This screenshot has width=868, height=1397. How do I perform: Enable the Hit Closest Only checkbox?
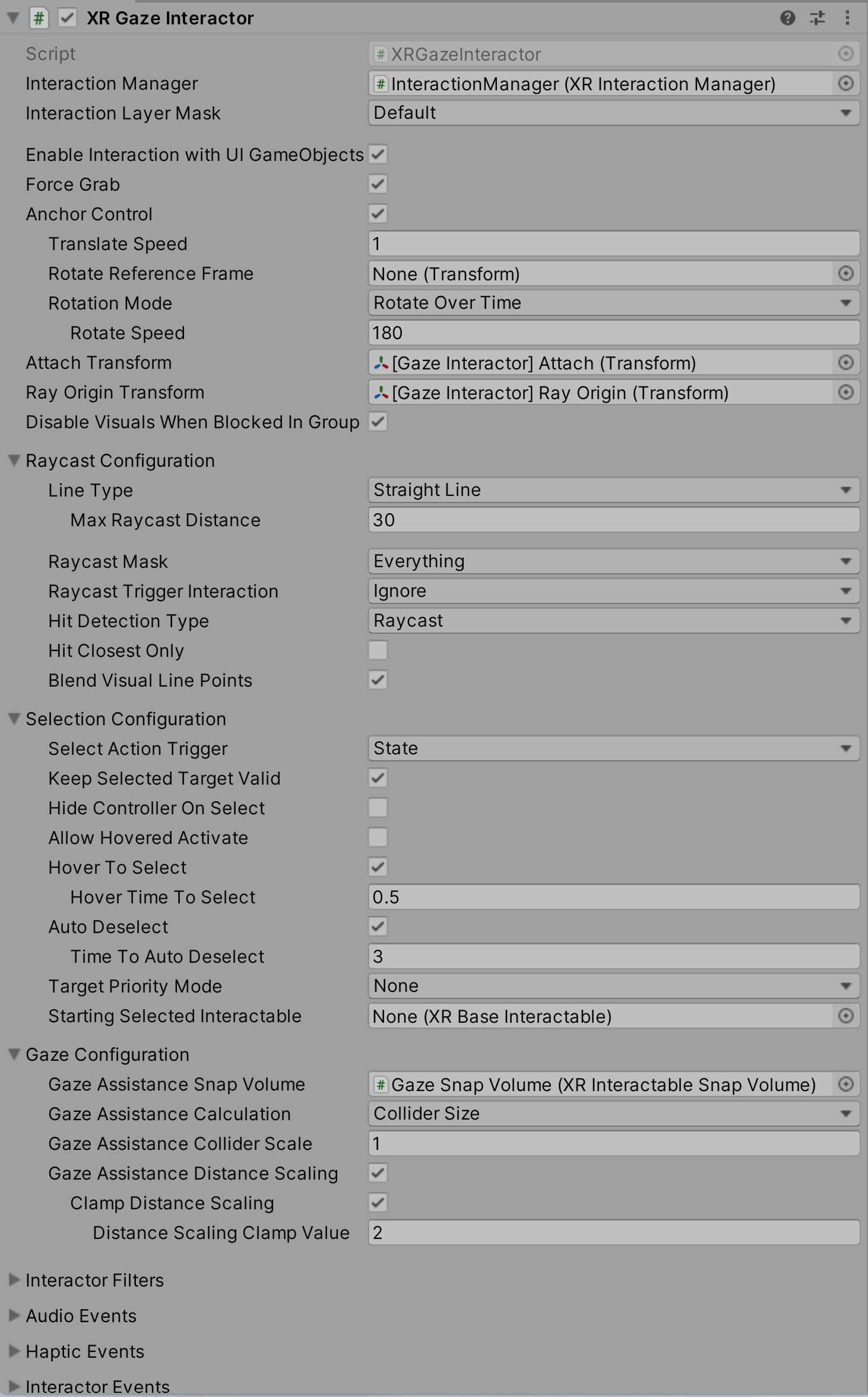pyautogui.click(x=378, y=650)
